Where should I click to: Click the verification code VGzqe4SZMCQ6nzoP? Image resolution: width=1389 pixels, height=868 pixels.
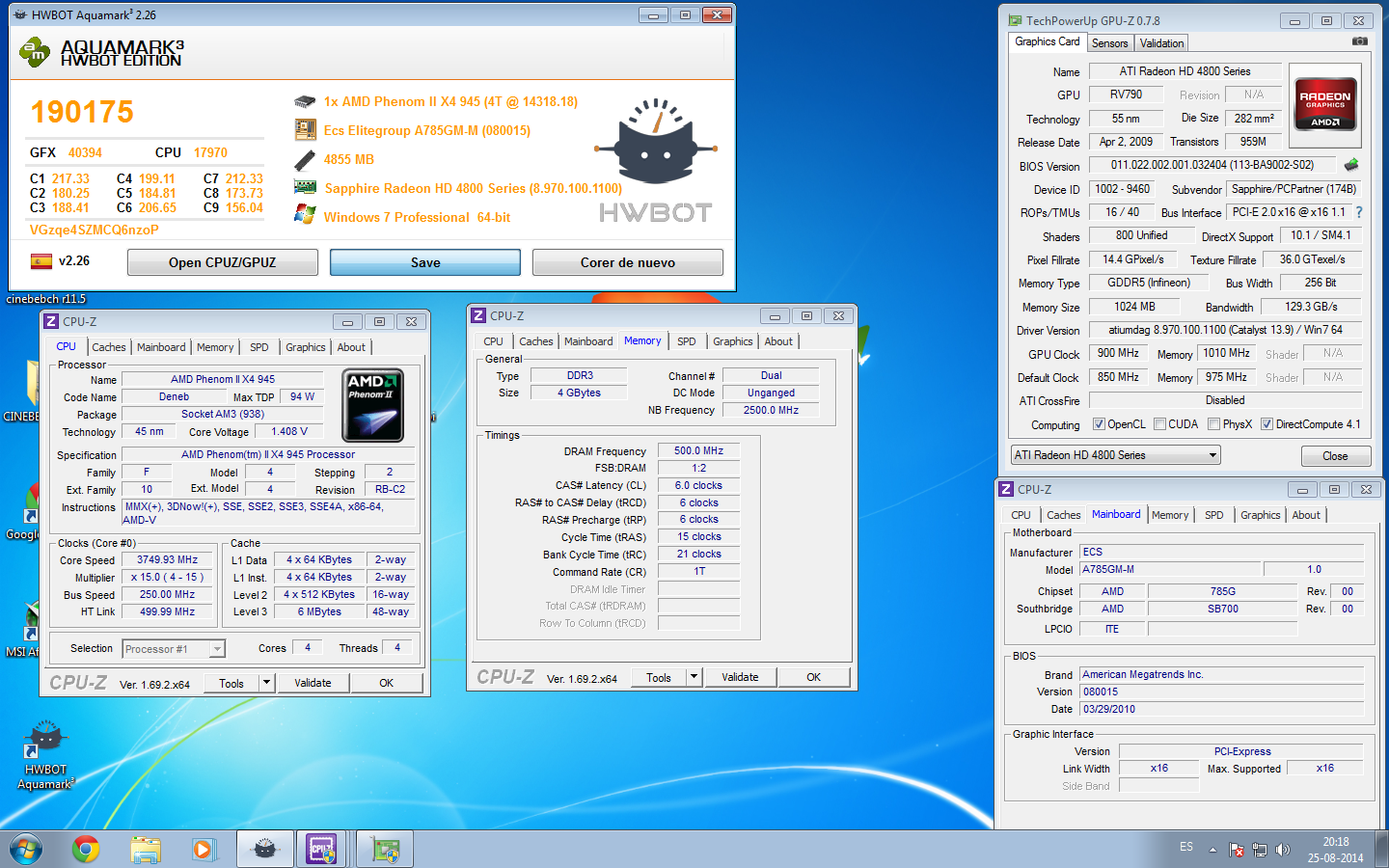coord(94,230)
